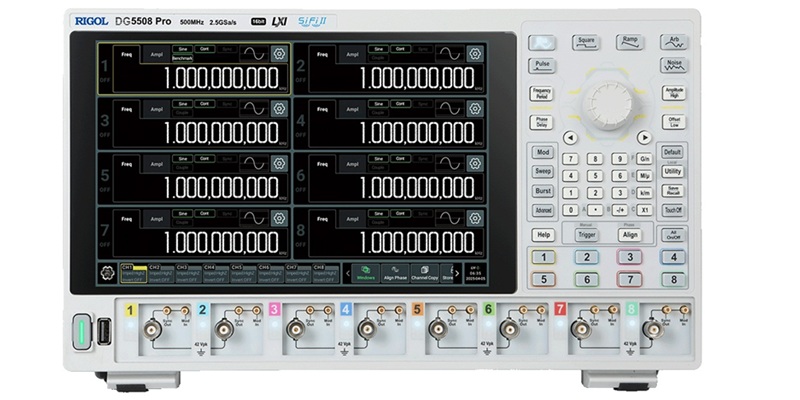
Task: Select the CH1 status tab
Action: [x=133, y=273]
